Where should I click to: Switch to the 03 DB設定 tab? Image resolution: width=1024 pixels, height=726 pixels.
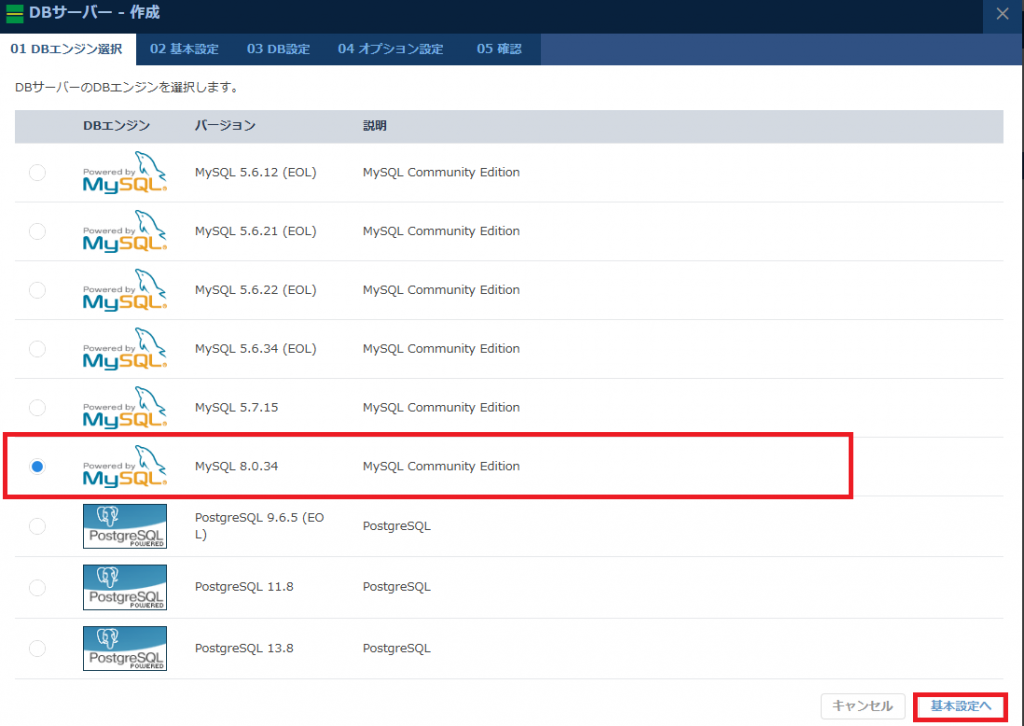point(278,49)
